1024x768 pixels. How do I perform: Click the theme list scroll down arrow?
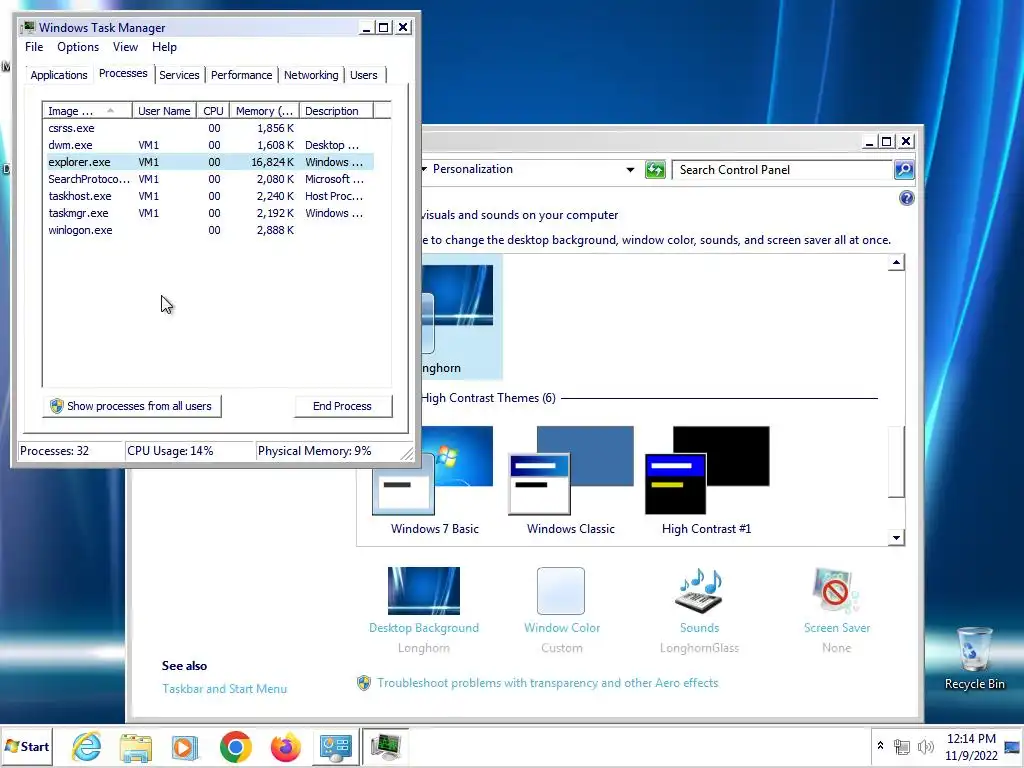896,538
